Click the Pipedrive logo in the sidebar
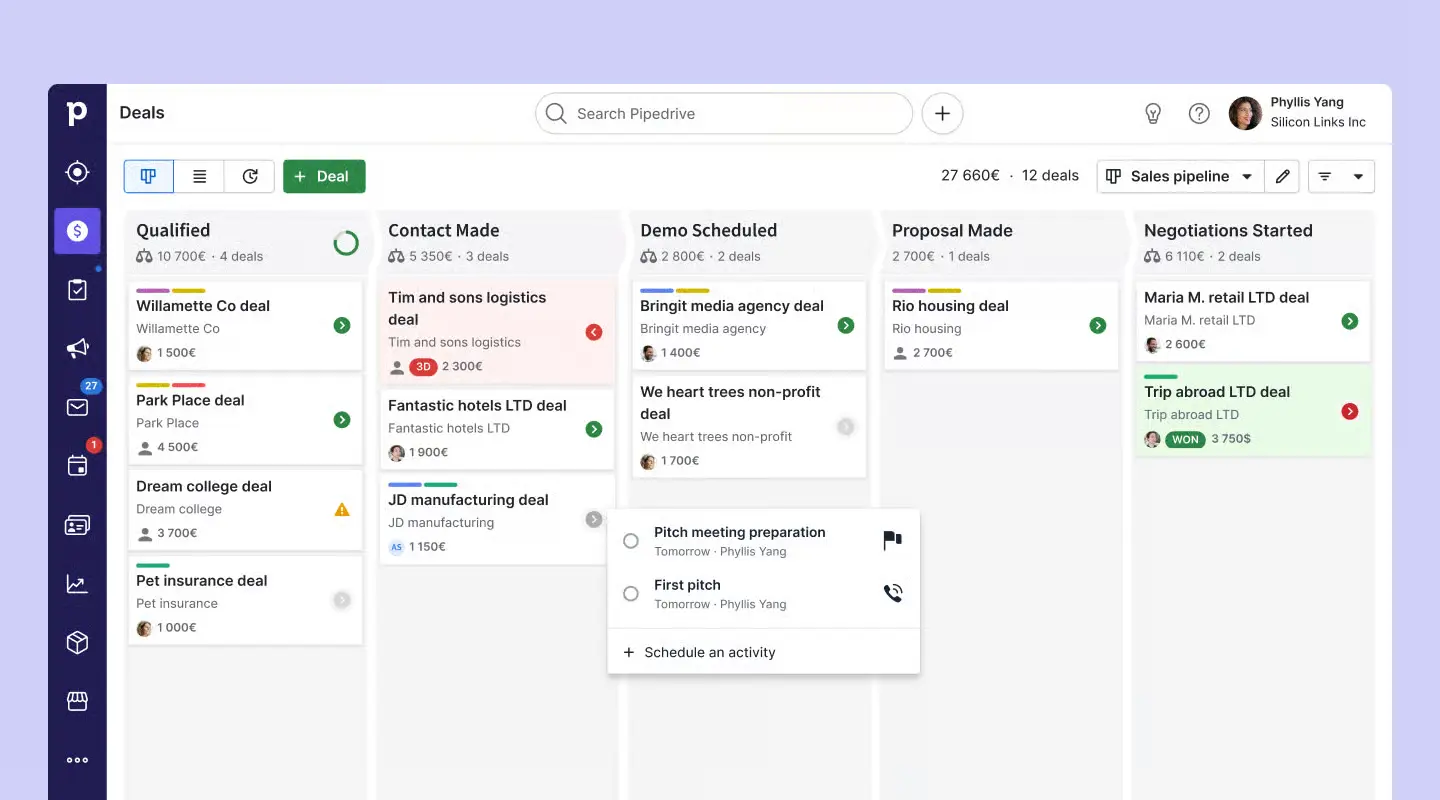Viewport: 1440px width, 800px height. [77, 114]
